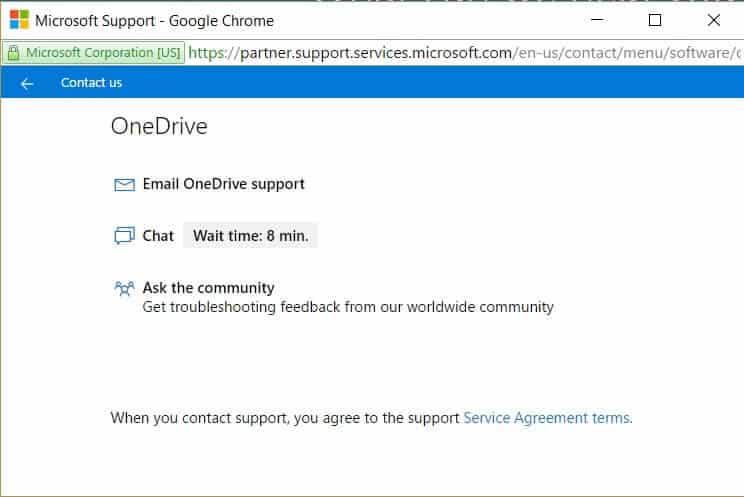Click the back arrow in Contact us bar
744x497 pixels.
(27, 84)
